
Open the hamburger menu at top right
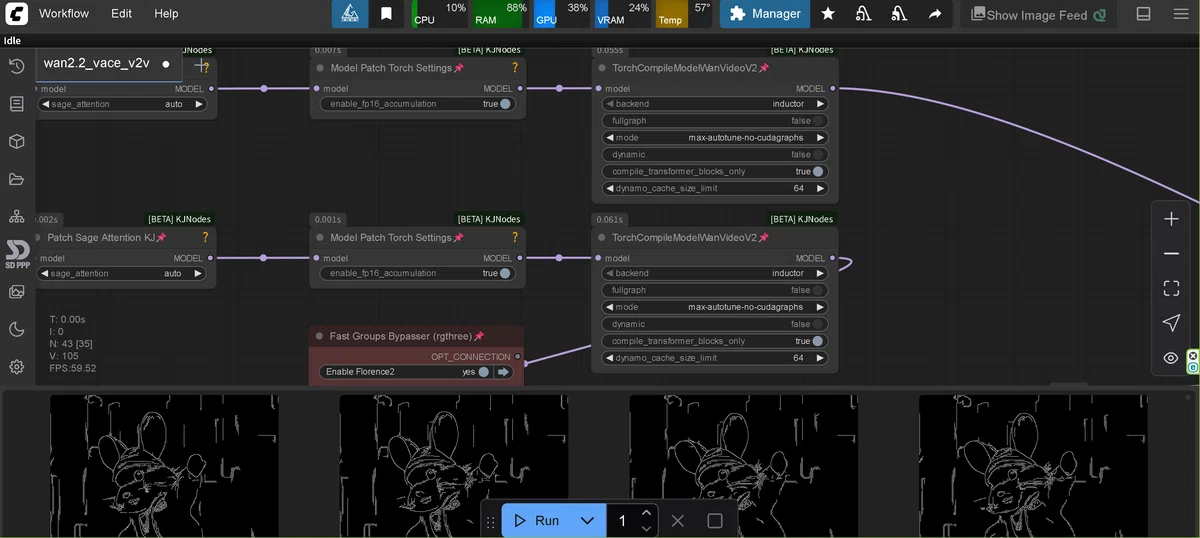[1181, 14]
